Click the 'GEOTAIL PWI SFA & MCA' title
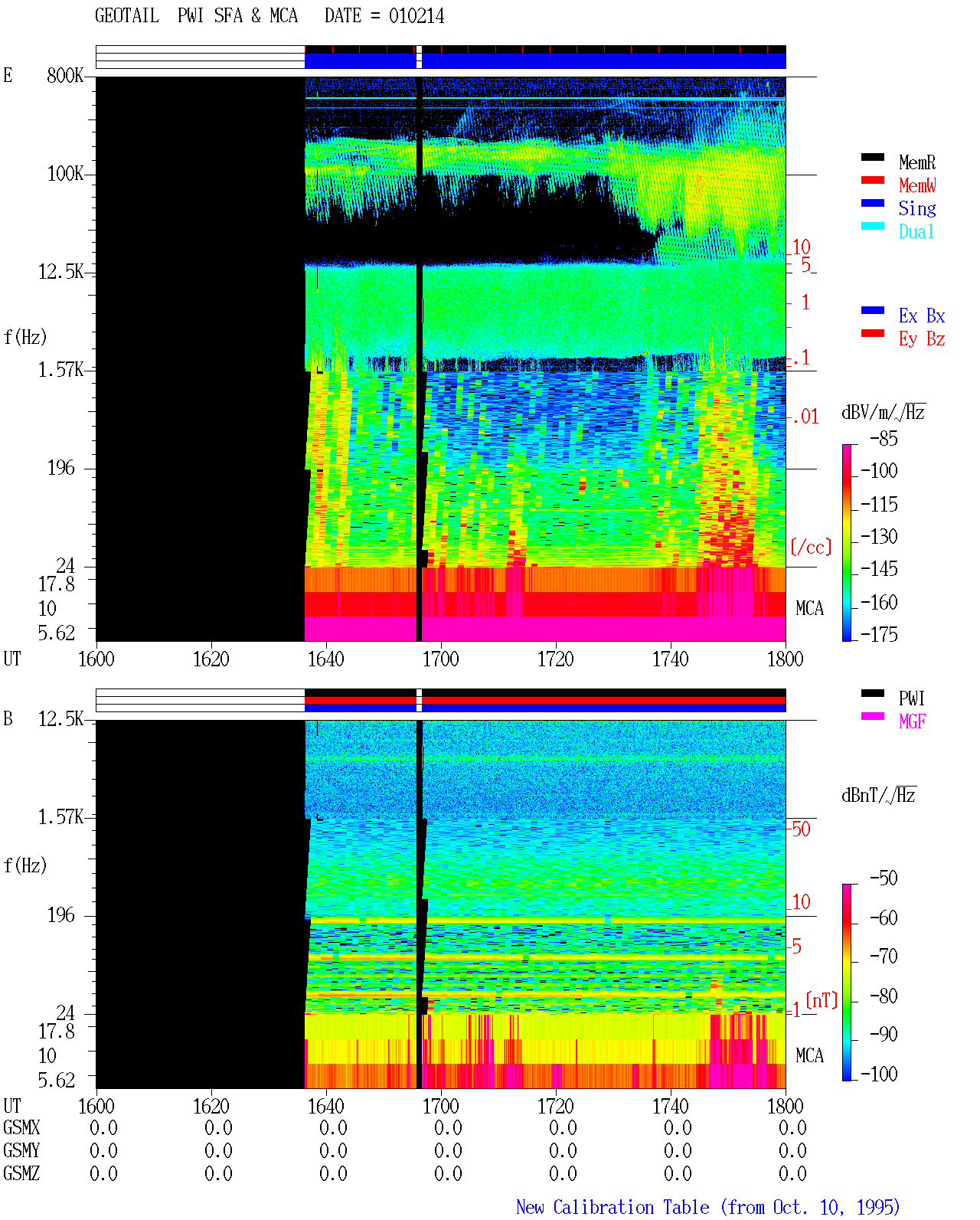The height and width of the screenshot is (1220, 980). click(196, 16)
